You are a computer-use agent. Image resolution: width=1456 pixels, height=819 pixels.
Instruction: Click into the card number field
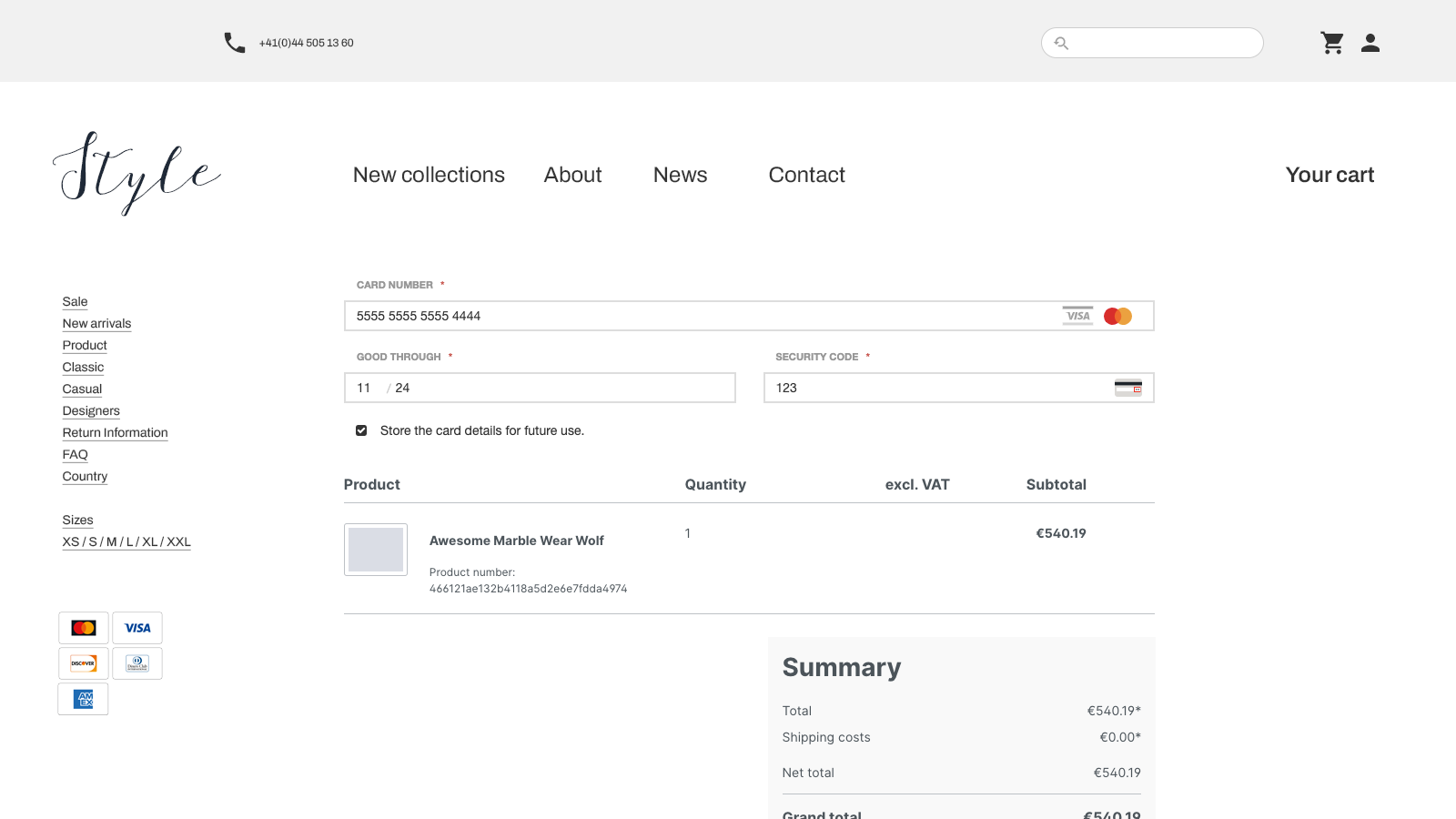click(x=749, y=316)
